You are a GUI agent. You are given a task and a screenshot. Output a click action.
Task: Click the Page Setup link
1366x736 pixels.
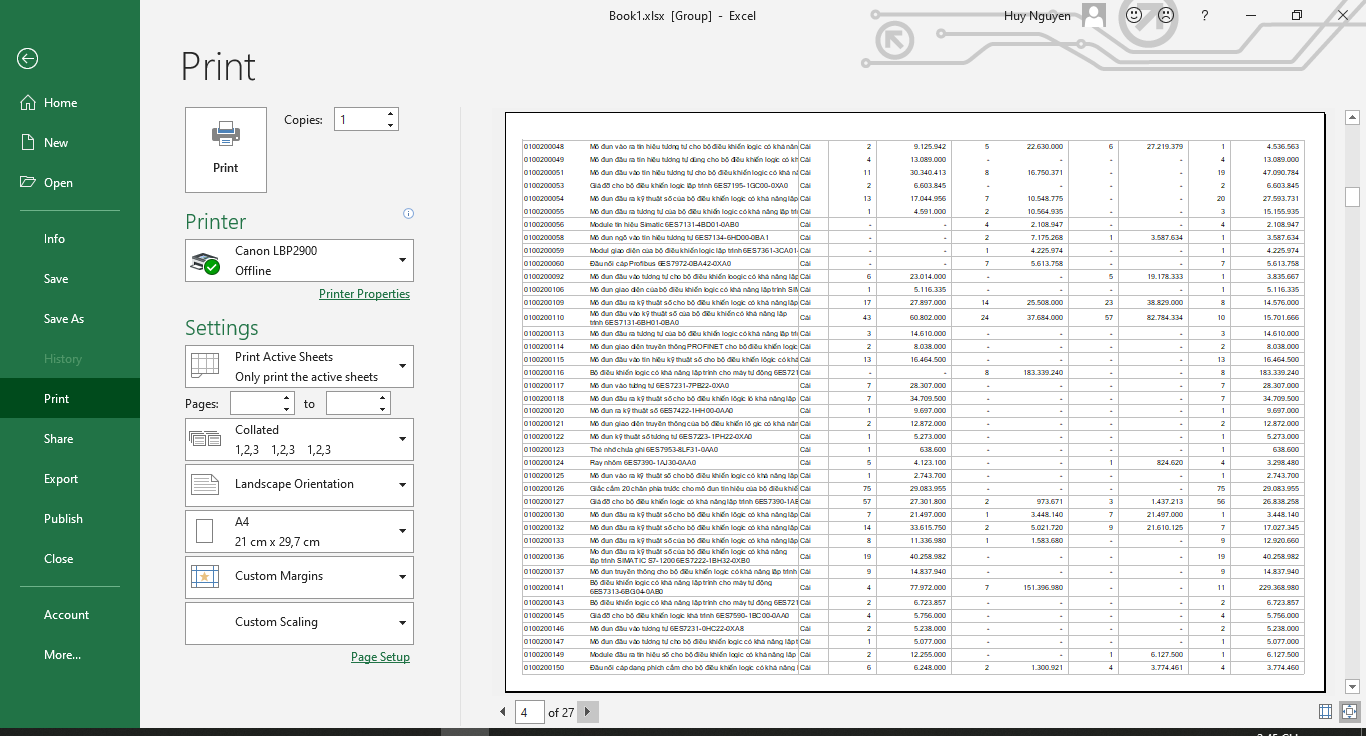(x=380, y=657)
